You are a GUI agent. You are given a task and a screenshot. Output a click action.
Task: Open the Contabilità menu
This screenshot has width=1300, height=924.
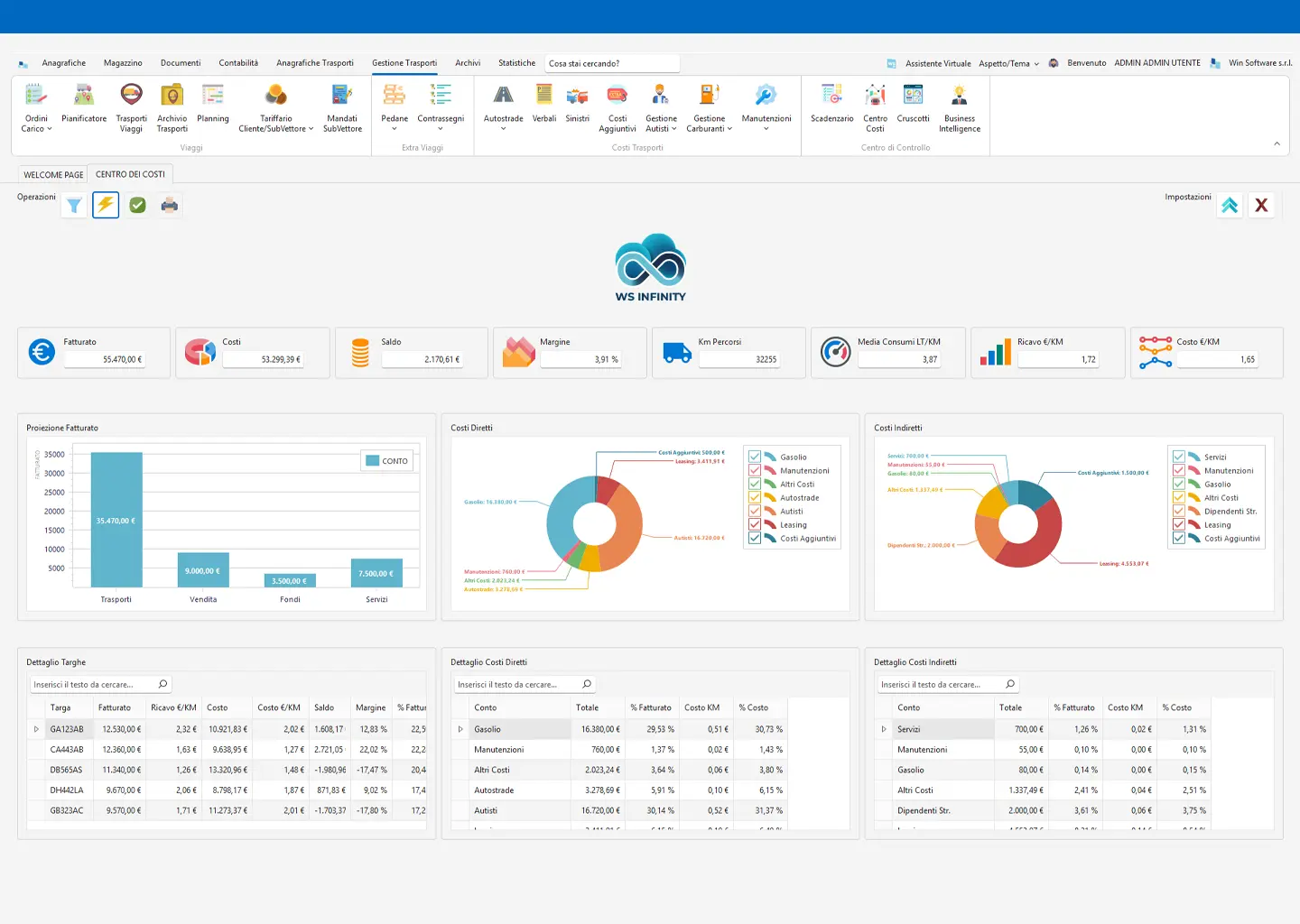coord(238,63)
